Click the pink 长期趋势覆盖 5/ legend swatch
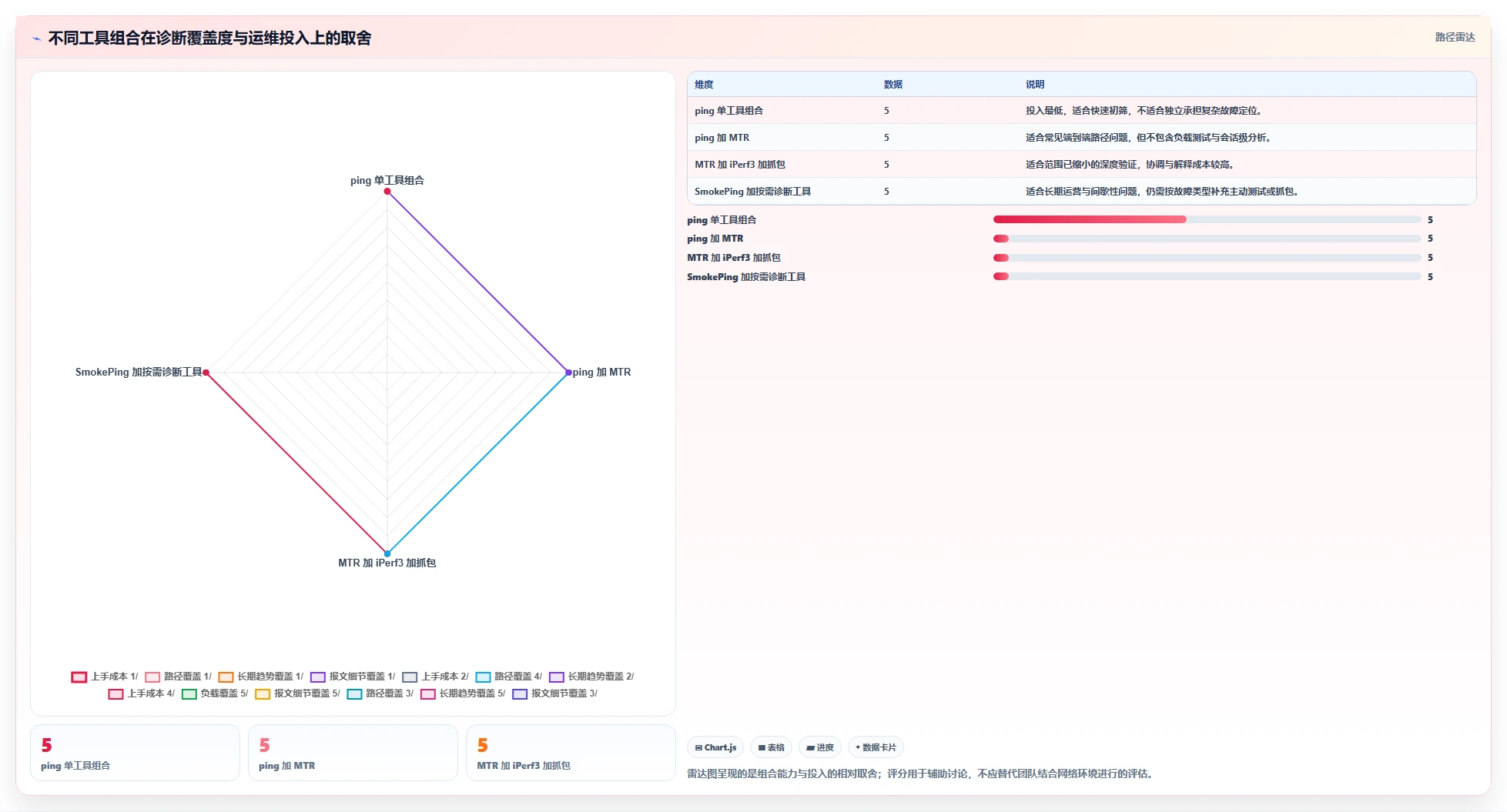This screenshot has width=1507, height=812. tap(428, 694)
